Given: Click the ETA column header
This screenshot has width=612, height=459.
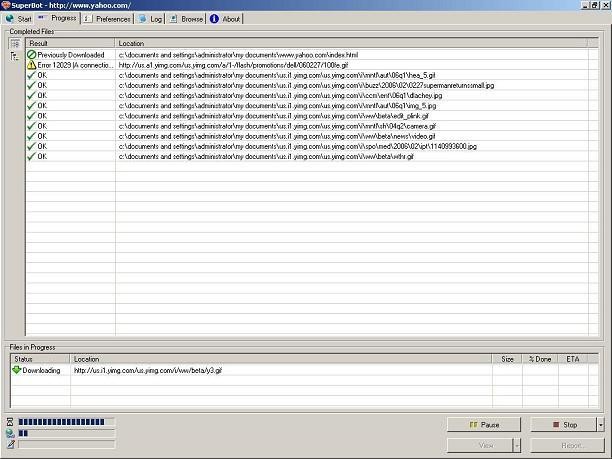Looking at the screenshot, I should (573, 359).
